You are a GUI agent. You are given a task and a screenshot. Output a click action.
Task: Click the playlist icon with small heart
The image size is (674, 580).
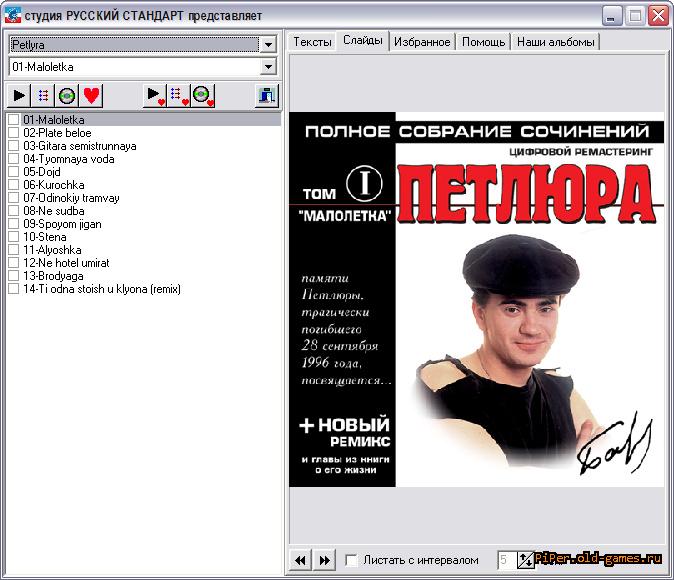[x=179, y=95]
